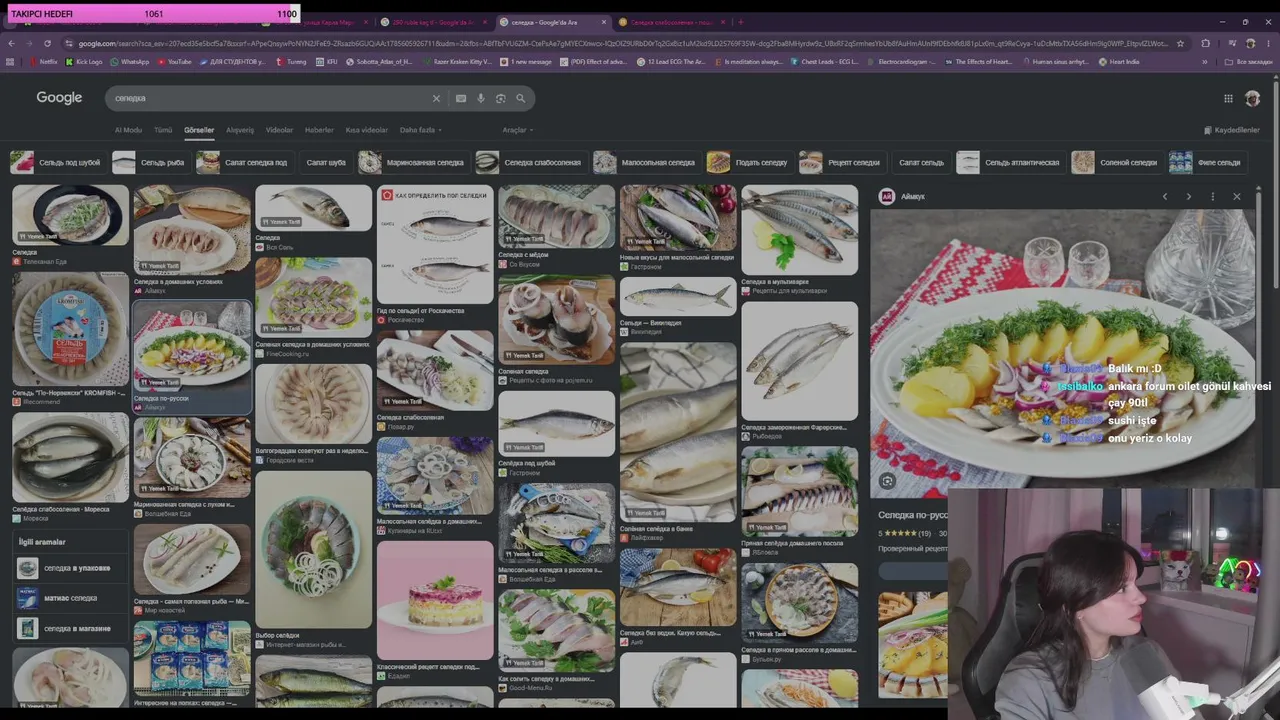The image size is (1280, 720).
Task: Bookmark this page with star icon
Action: coord(1181,43)
